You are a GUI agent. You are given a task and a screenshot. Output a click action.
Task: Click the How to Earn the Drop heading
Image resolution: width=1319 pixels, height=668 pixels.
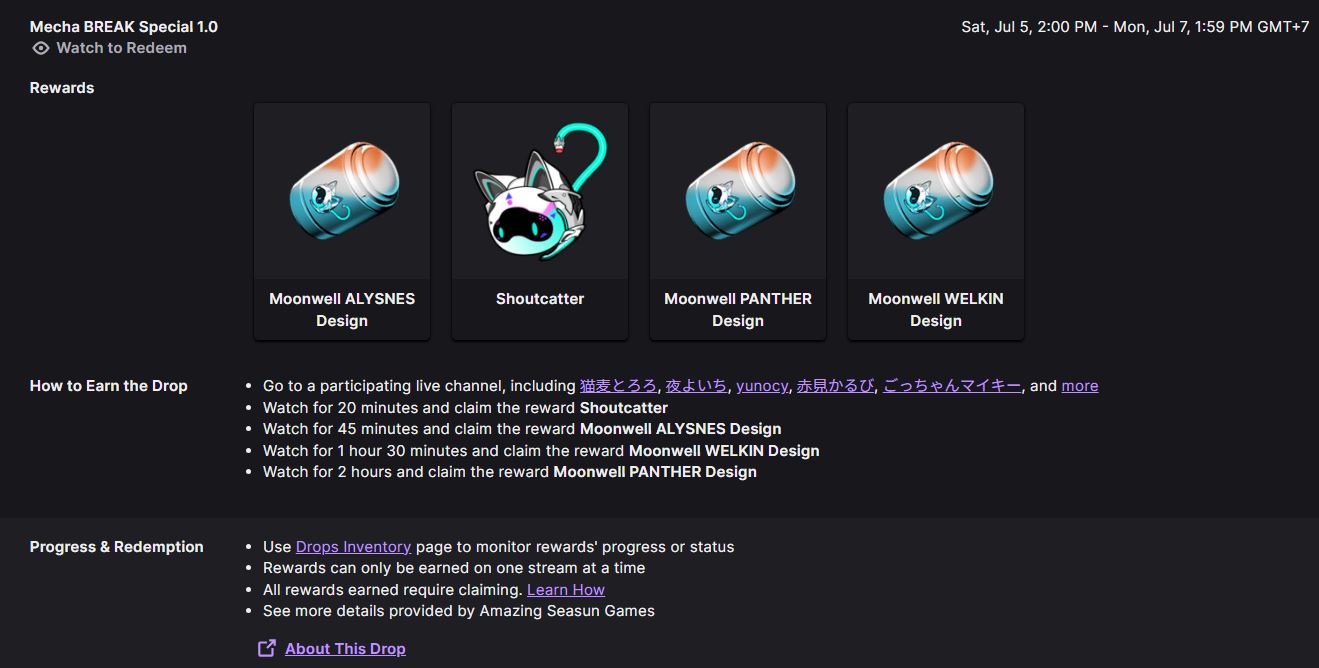coord(109,386)
